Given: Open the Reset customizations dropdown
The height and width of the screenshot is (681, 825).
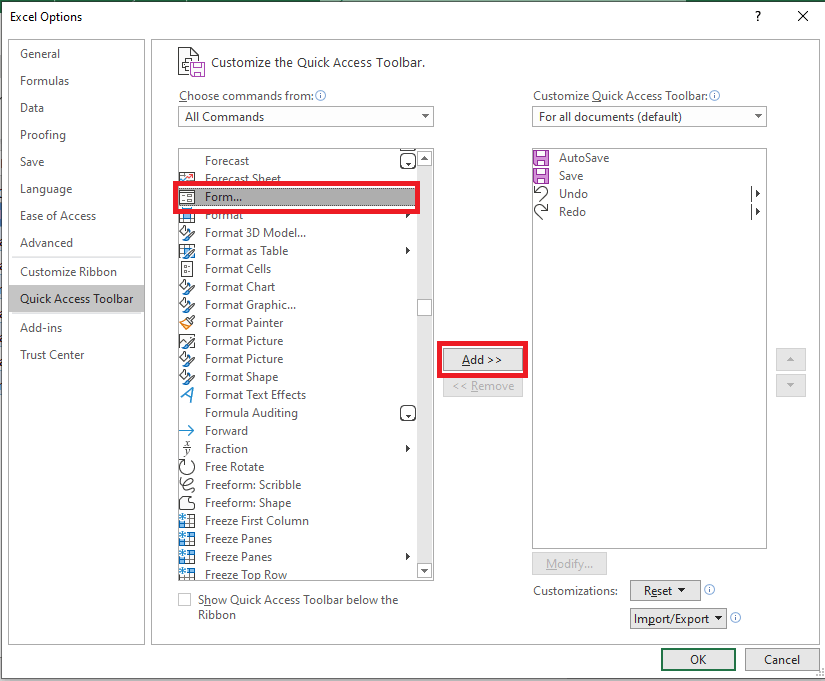Looking at the screenshot, I should [665, 590].
